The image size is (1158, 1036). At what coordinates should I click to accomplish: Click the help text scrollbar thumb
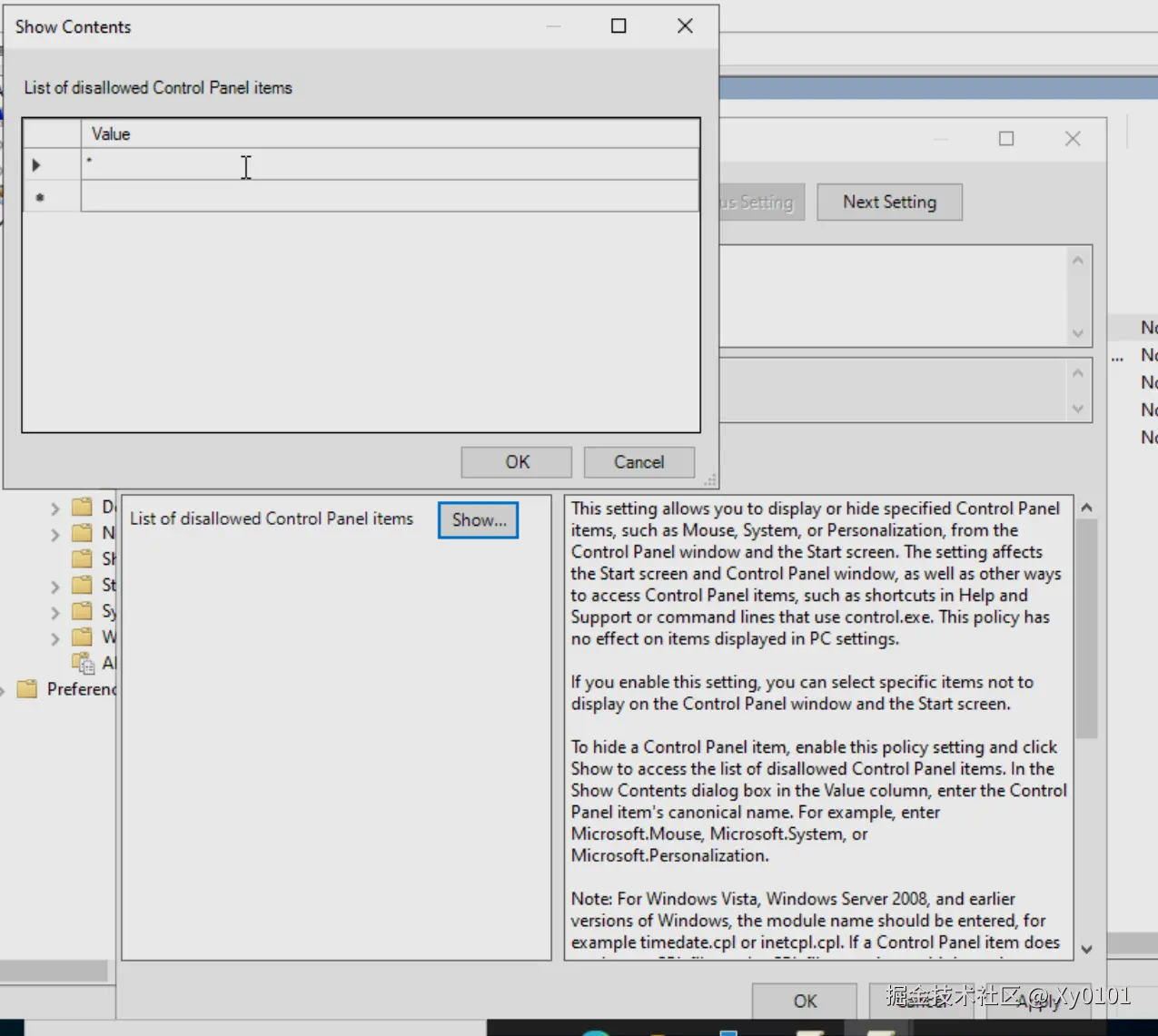(1086, 628)
